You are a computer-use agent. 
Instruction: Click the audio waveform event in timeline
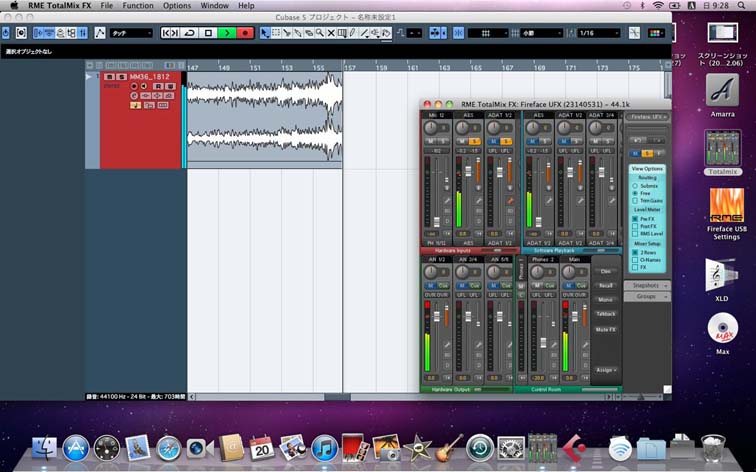click(x=264, y=116)
